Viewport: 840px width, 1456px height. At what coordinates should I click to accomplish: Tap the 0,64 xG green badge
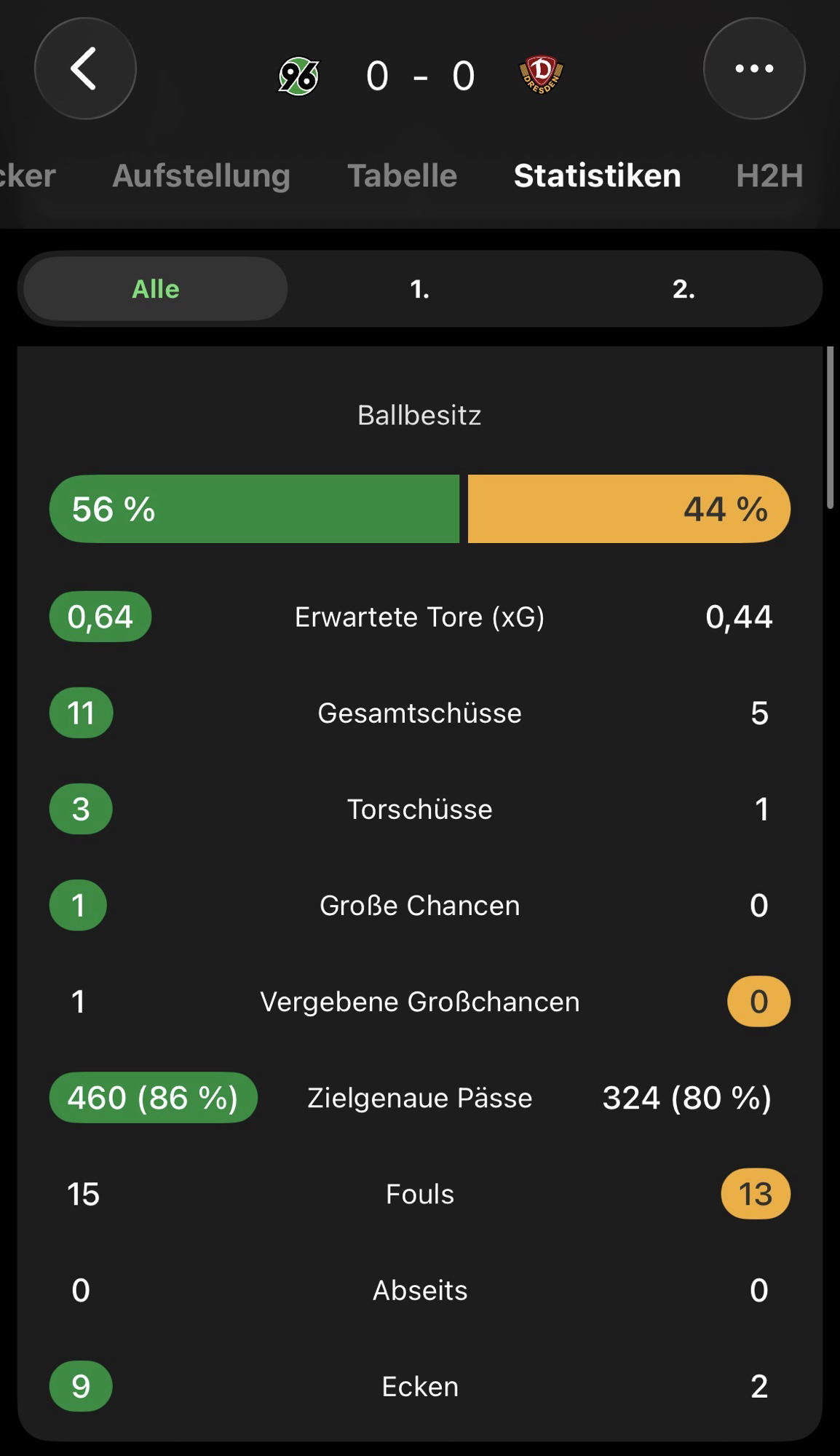pos(100,617)
